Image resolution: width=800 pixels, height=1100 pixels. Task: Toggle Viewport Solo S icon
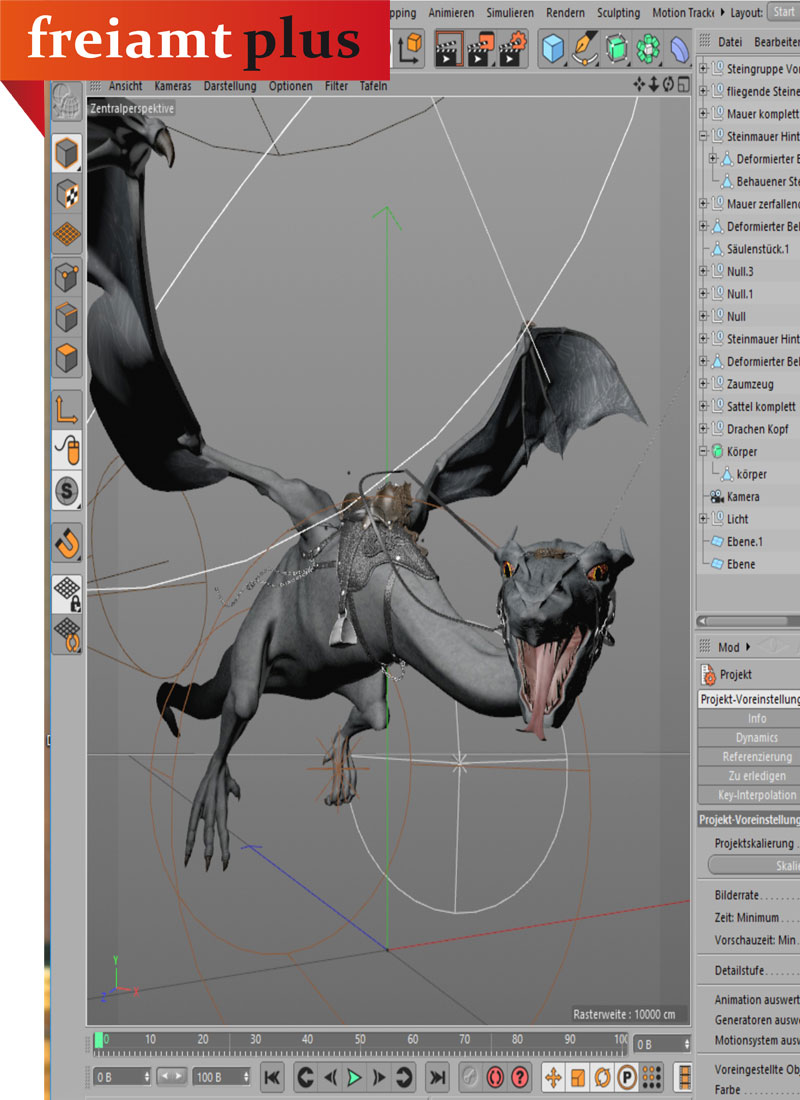67,490
